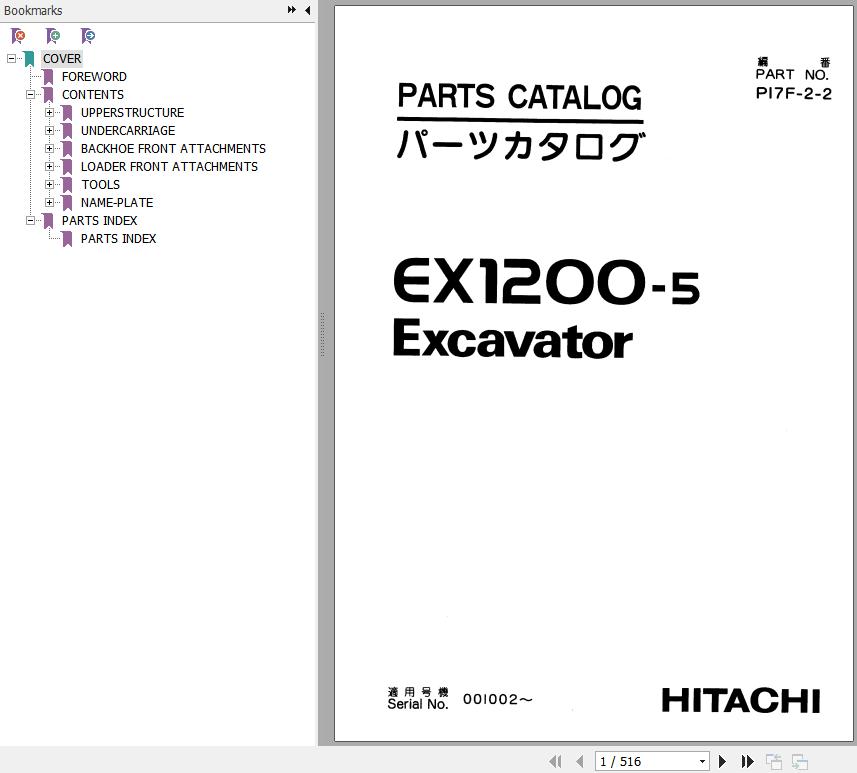Open the FOREWORD bookmark
The height and width of the screenshot is (773, 857).
tap(94, 77)
